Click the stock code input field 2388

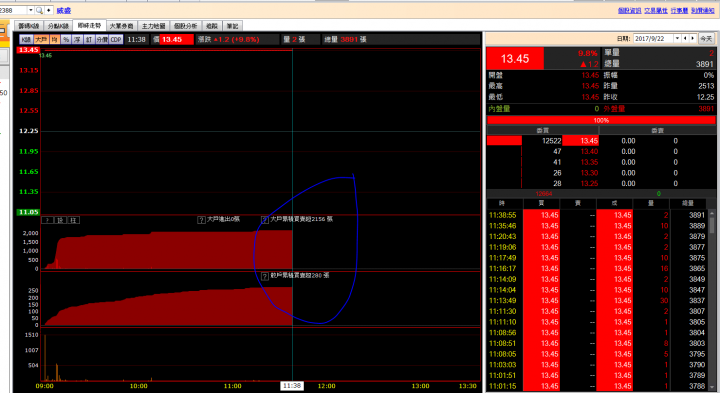(13, 10)
